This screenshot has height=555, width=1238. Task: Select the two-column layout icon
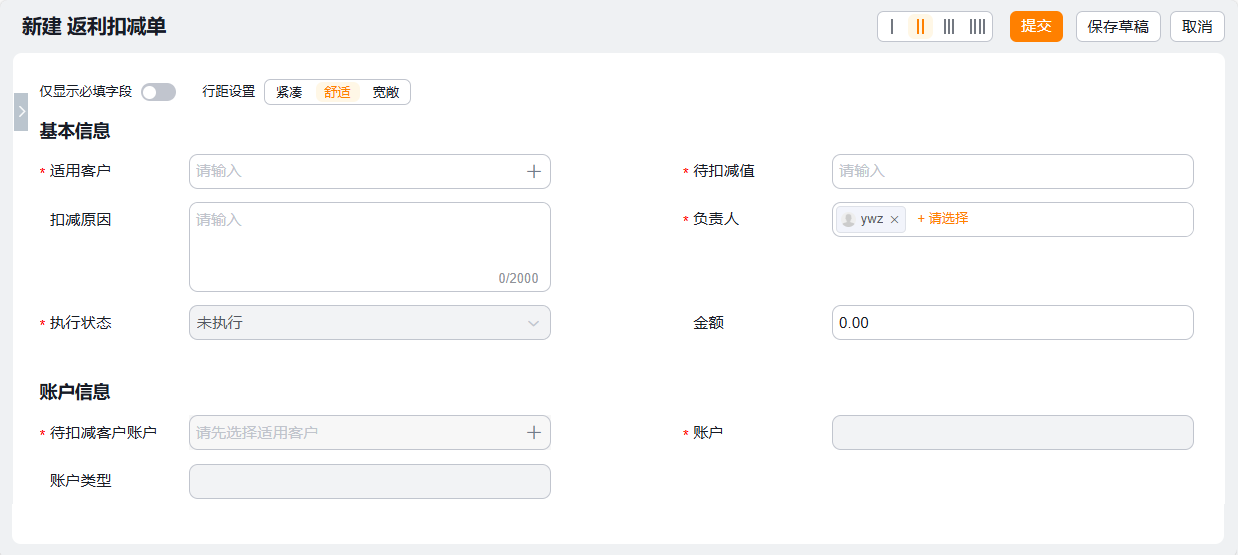(920, 27)
